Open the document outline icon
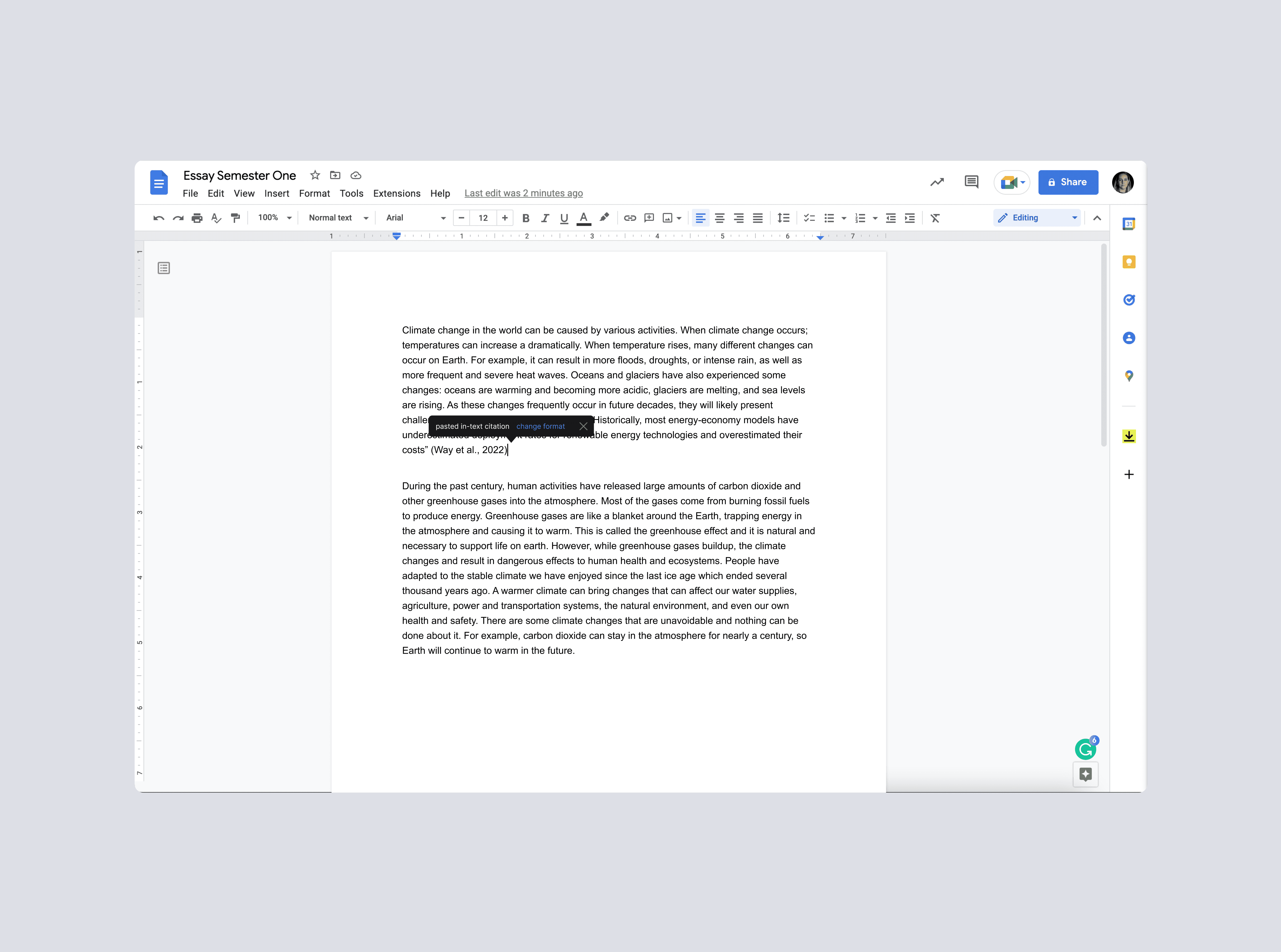The width and height of the screenshot is (1281, 952). tap(164, 268)
